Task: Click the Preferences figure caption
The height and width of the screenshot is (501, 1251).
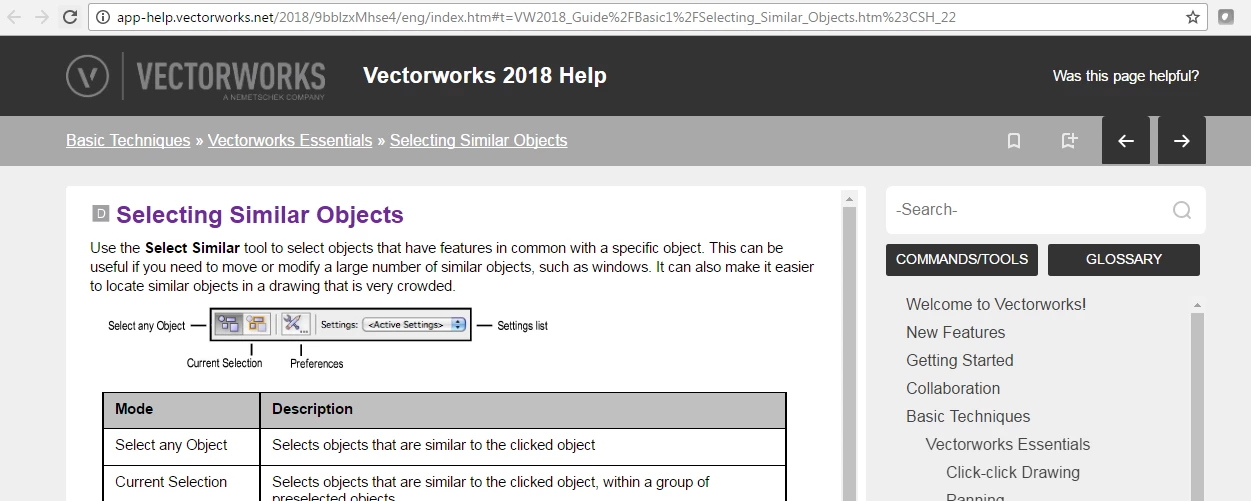Action: point(317,364)
